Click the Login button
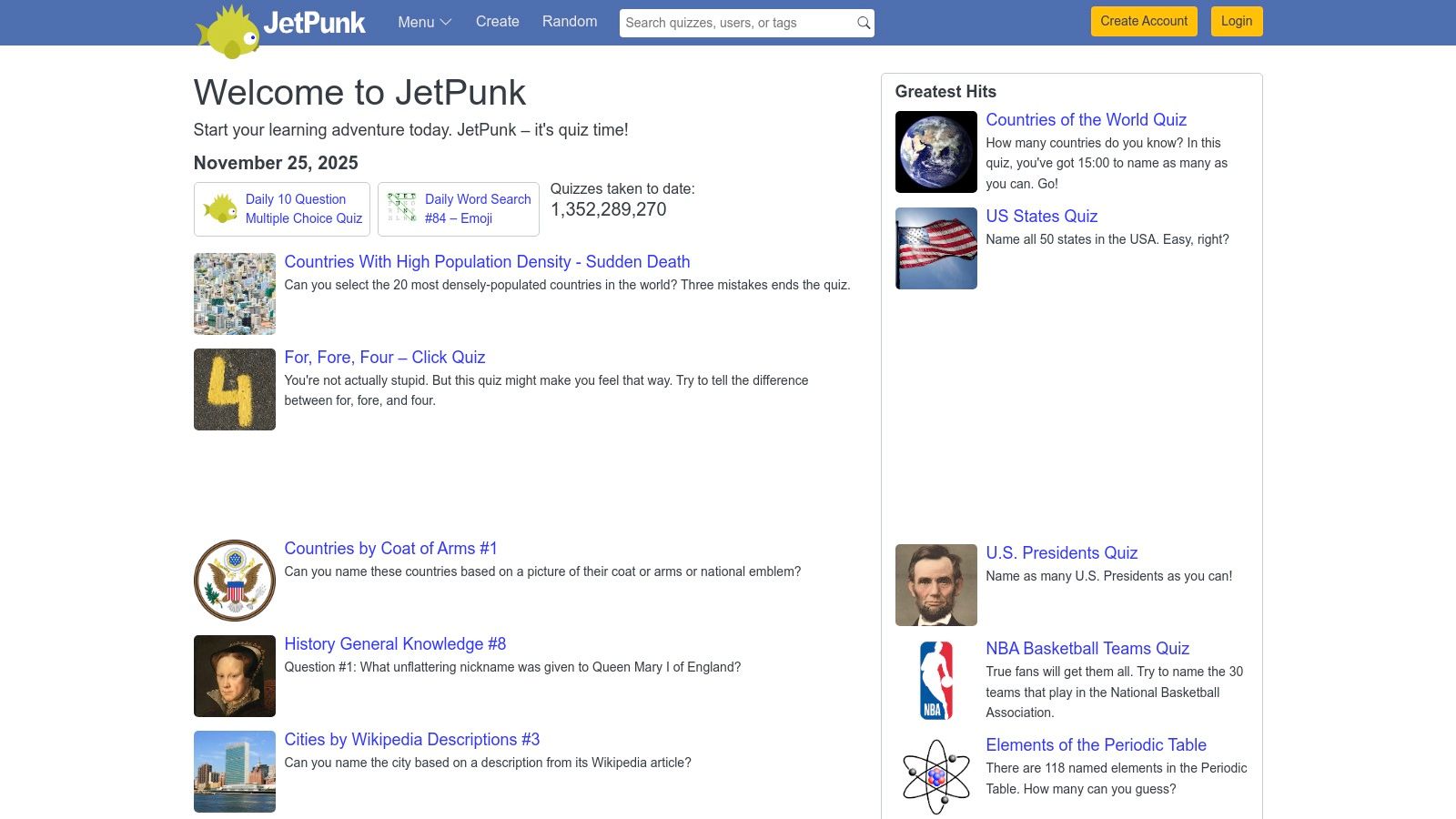Viewport: 1456px width, 819px height. pos(1236,21)
